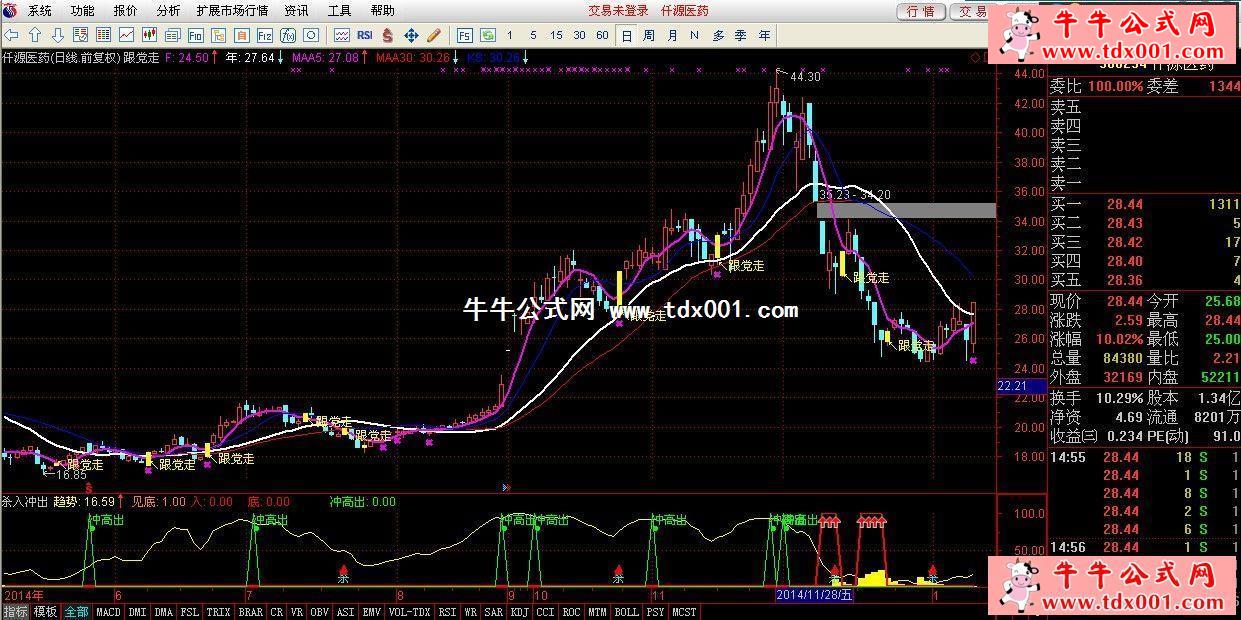Click the four-way move arrows icon
The height and width of the screenshot is (620, 1241).
410,35
